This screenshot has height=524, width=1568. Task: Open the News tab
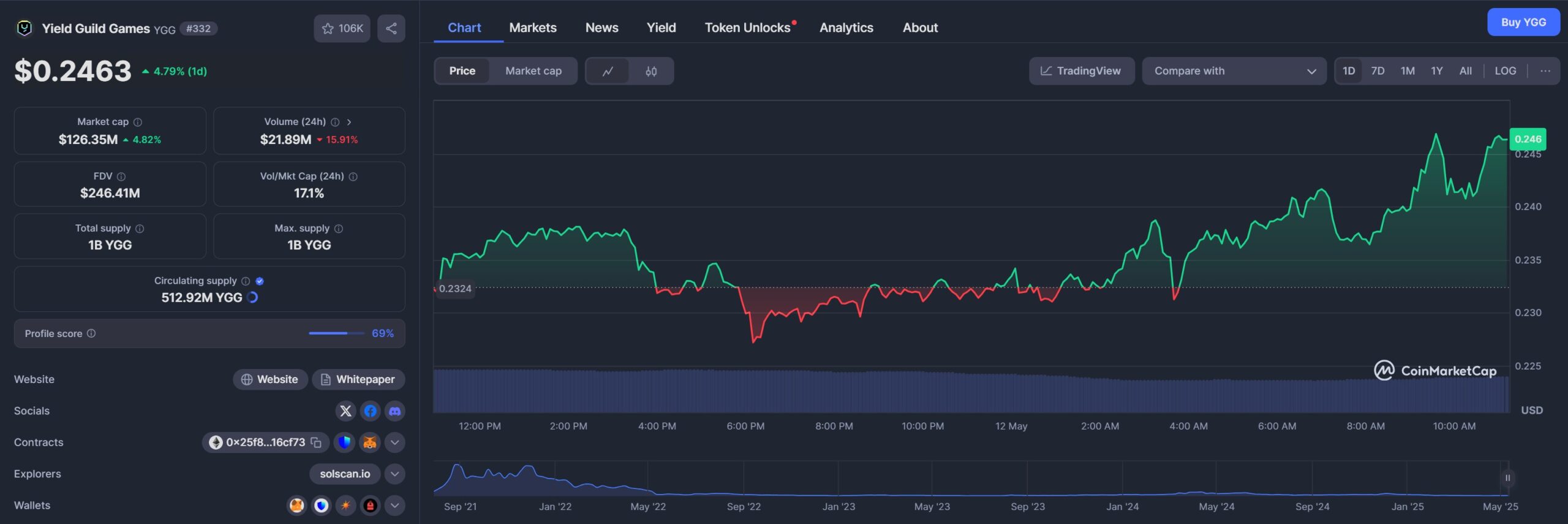coord(601,28)
